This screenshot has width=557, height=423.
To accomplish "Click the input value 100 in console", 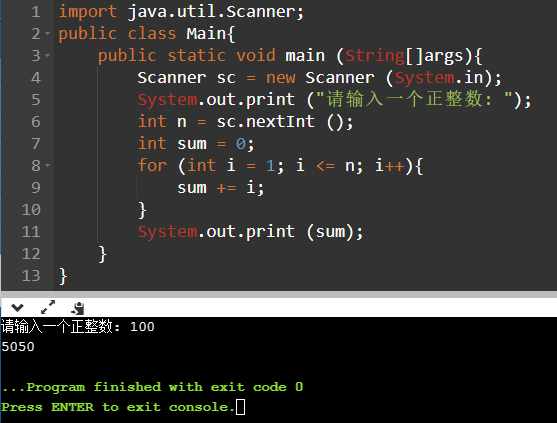I will pyautogui.click(x=142, y=327).
